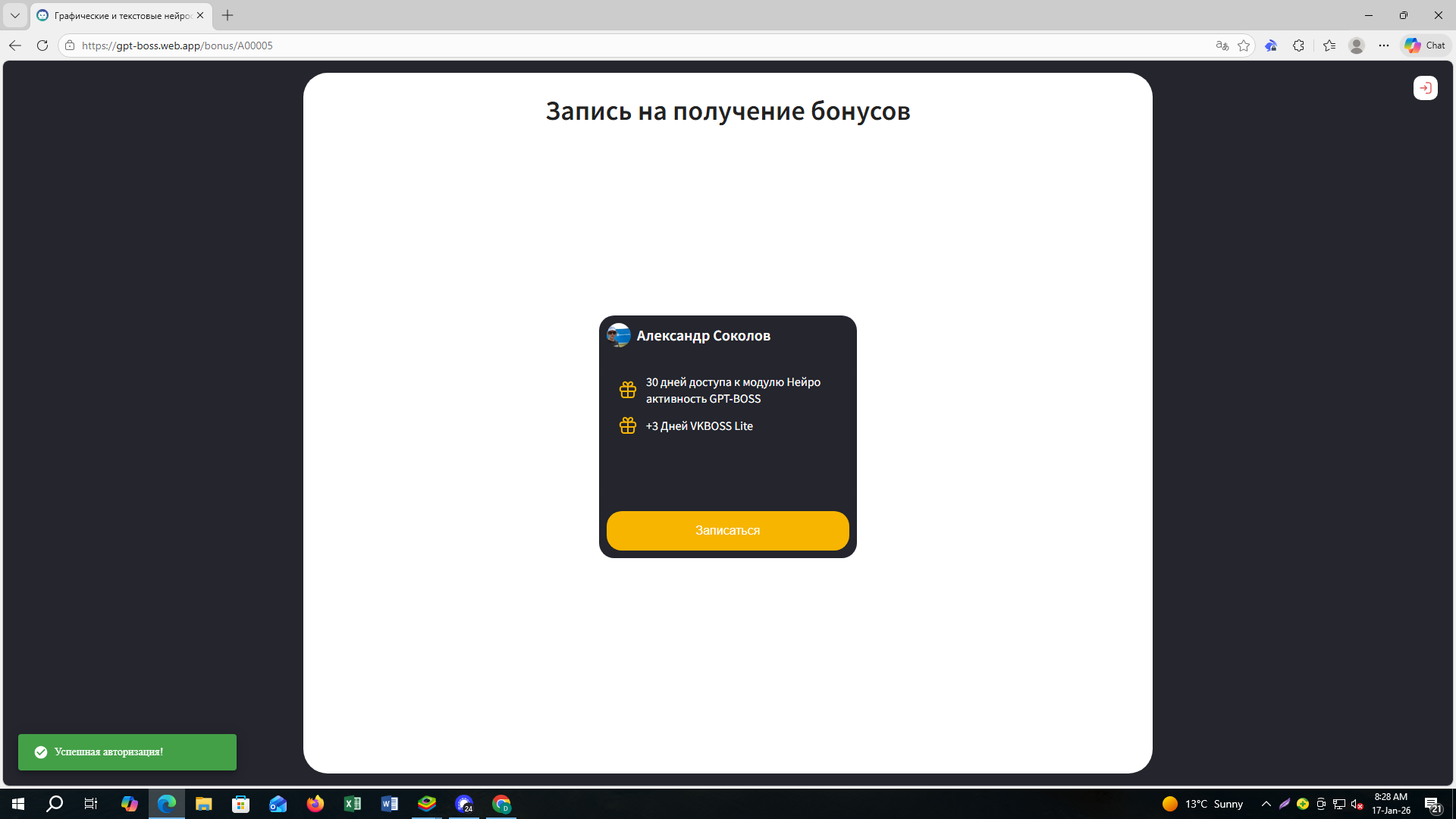Refresh the current page
Viewport: 1456px width, 819px height.
(x=42, y=45)
